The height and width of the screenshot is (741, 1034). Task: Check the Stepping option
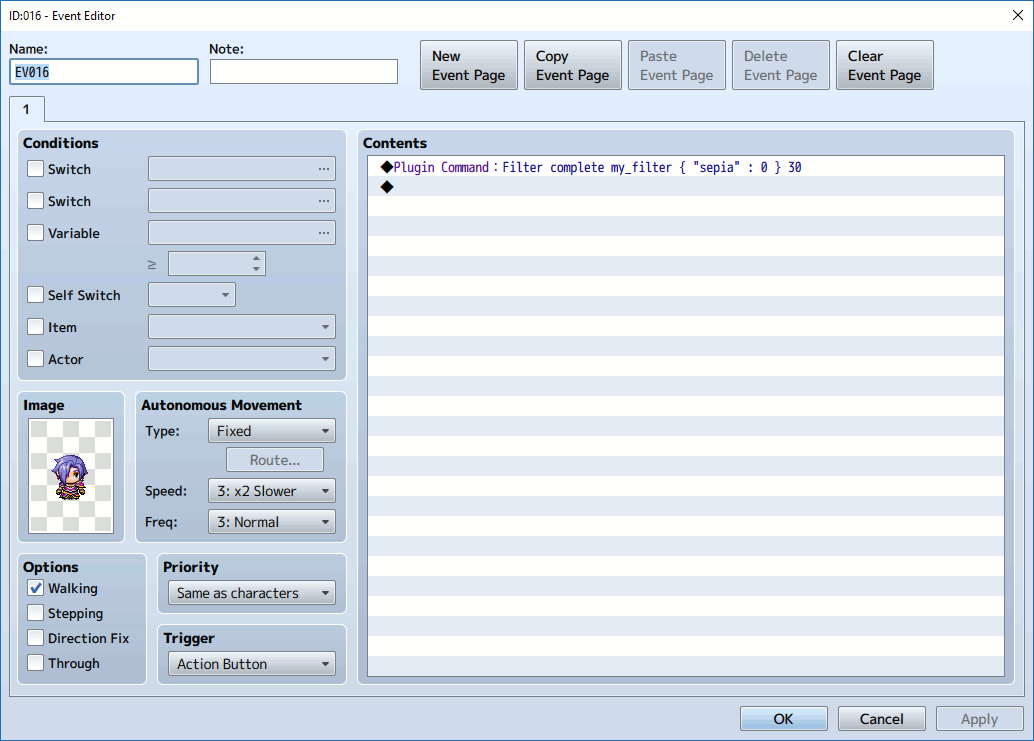coord(36,613)
